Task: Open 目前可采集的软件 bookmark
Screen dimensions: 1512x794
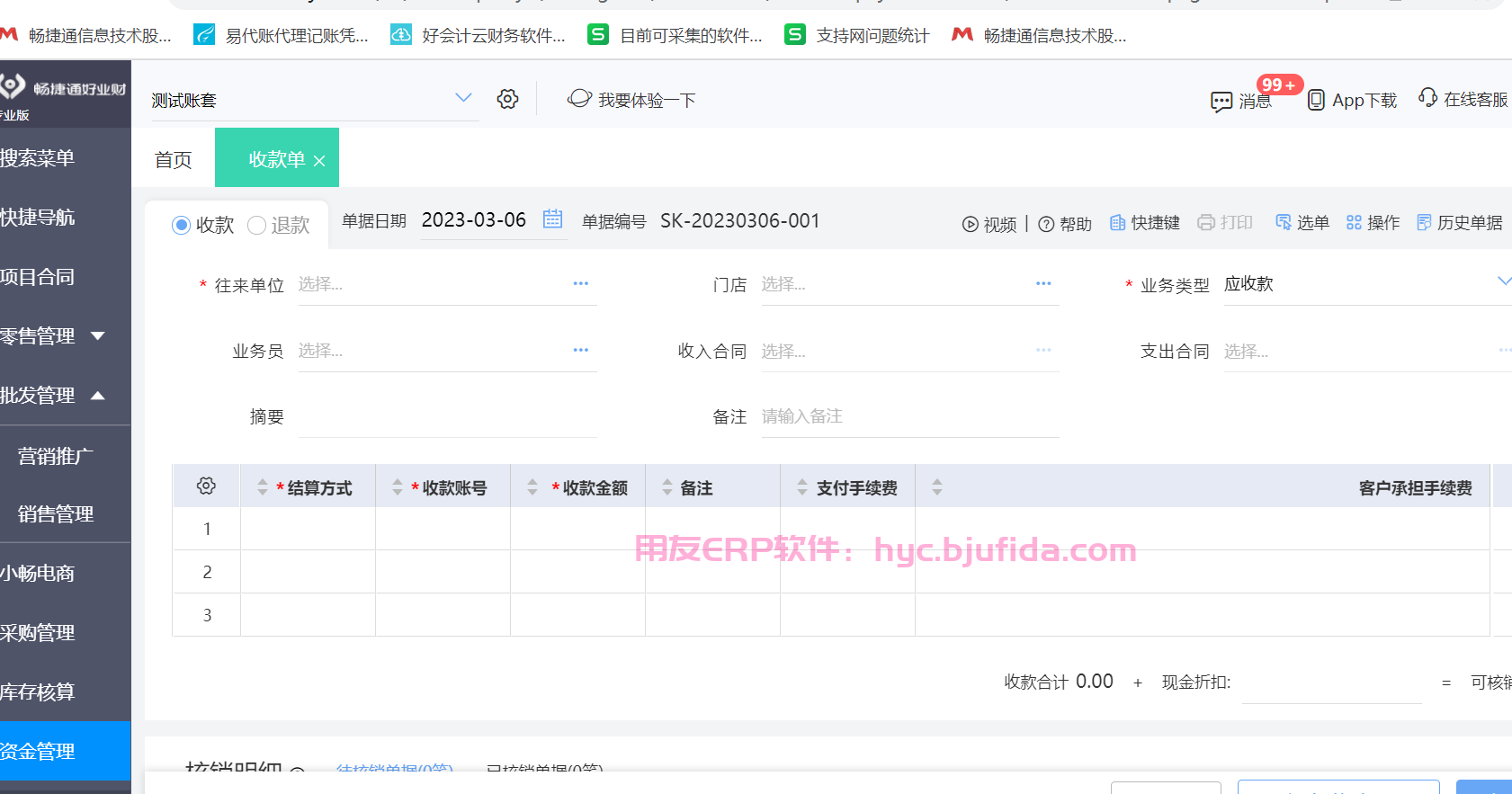Action: pos(675,35)
